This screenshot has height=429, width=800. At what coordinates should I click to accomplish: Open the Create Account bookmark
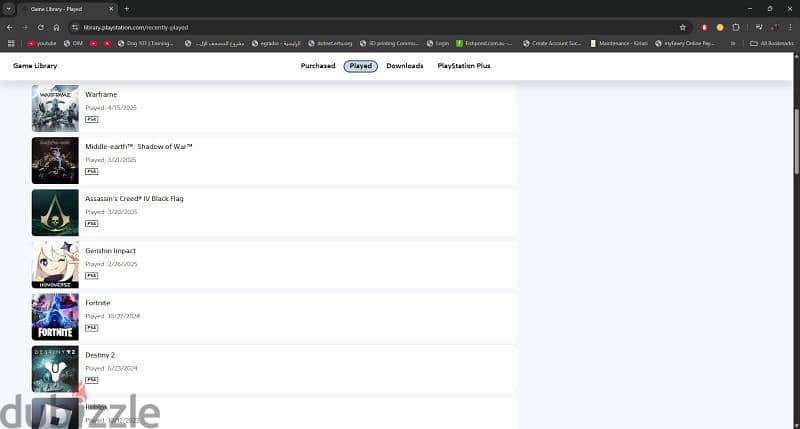tap(552, 44)
